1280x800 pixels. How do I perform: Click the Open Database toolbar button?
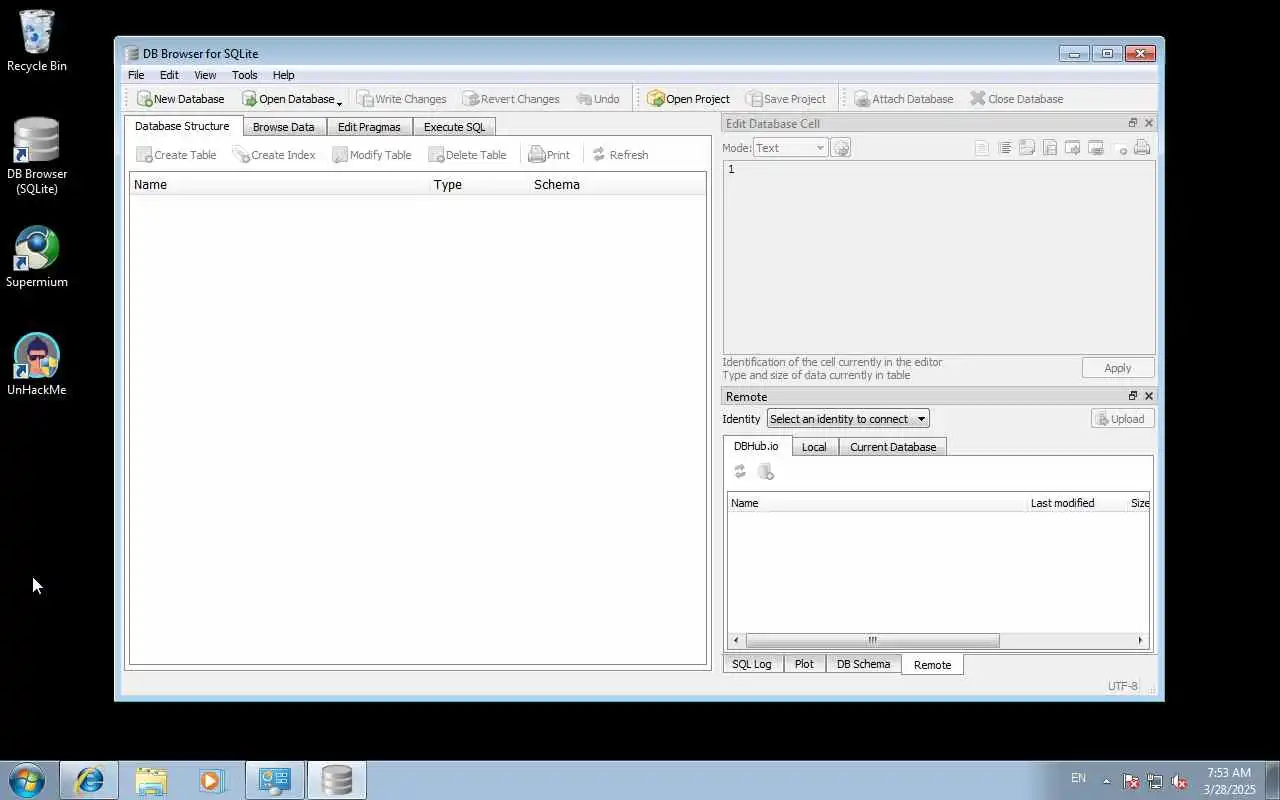288,99
